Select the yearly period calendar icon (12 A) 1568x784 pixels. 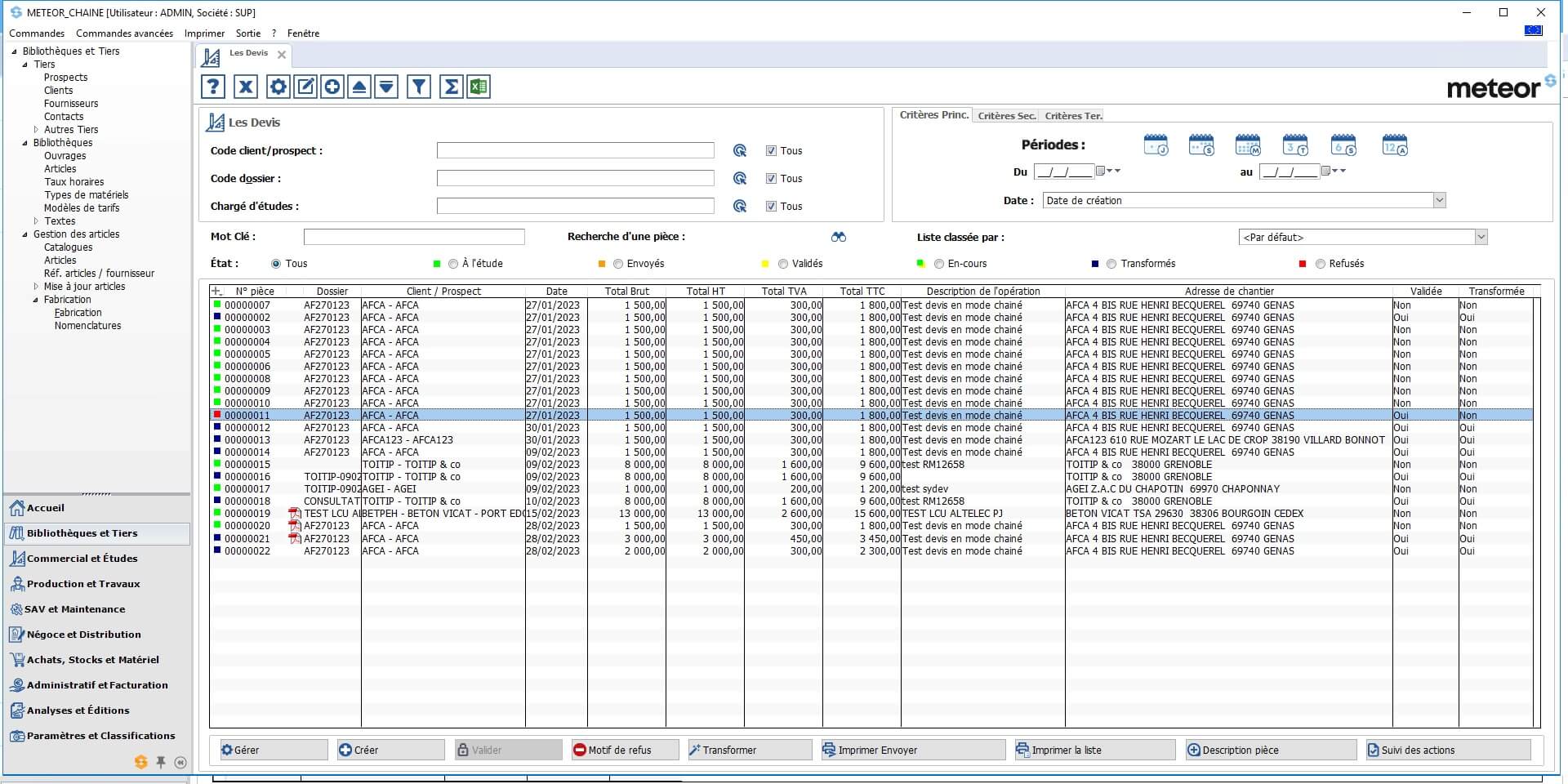pos(1395,145)
